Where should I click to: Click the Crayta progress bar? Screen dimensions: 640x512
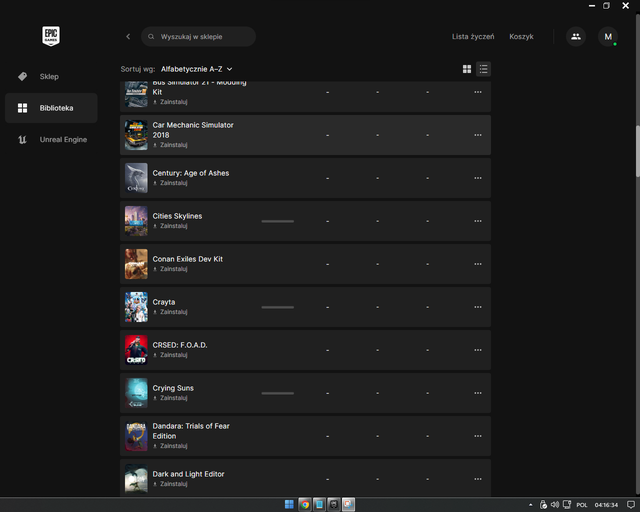point(278,307)
